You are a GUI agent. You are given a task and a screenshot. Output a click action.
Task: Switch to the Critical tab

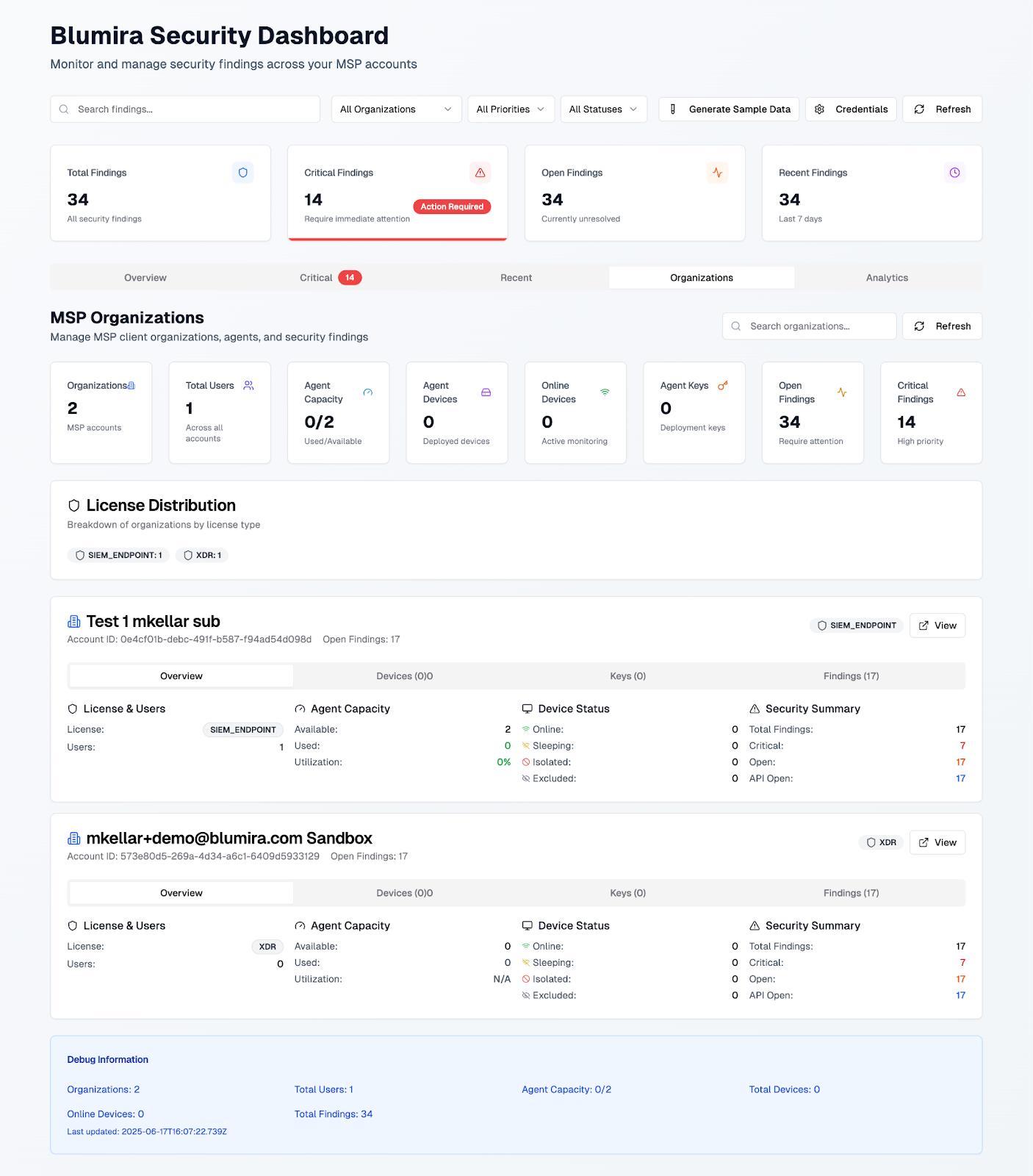[x=331, y=278]
